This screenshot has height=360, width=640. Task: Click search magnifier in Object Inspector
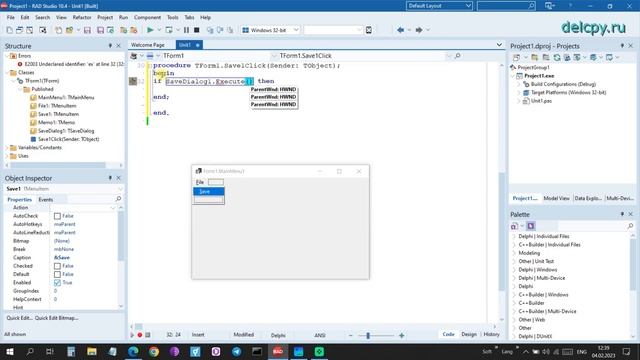118,199
